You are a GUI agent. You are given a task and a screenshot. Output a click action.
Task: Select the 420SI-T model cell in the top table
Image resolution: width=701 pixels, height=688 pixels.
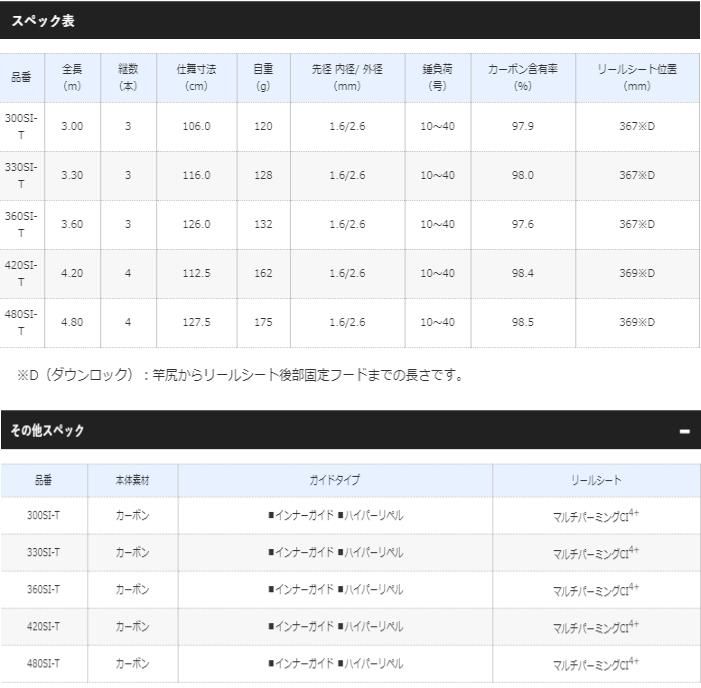(x=21, y=274)
